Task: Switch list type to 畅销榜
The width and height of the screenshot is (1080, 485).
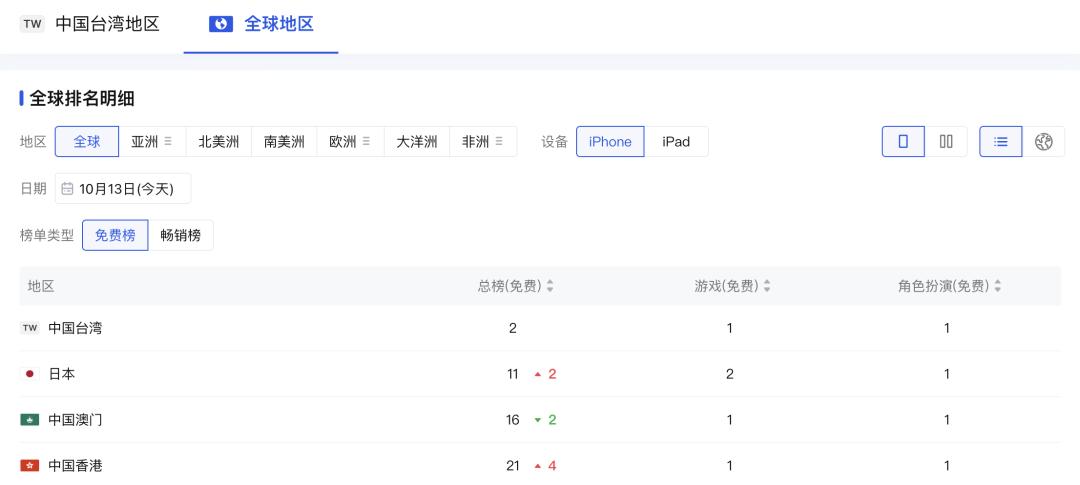Action: point(181,235)
